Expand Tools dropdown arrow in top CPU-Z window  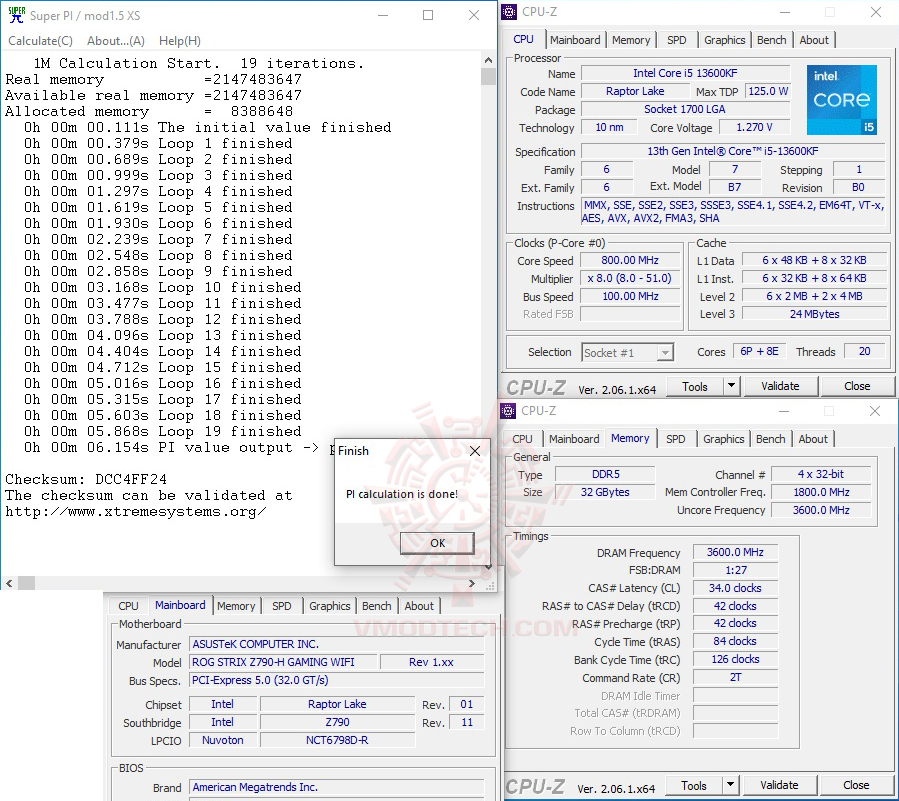pos(732,386)
